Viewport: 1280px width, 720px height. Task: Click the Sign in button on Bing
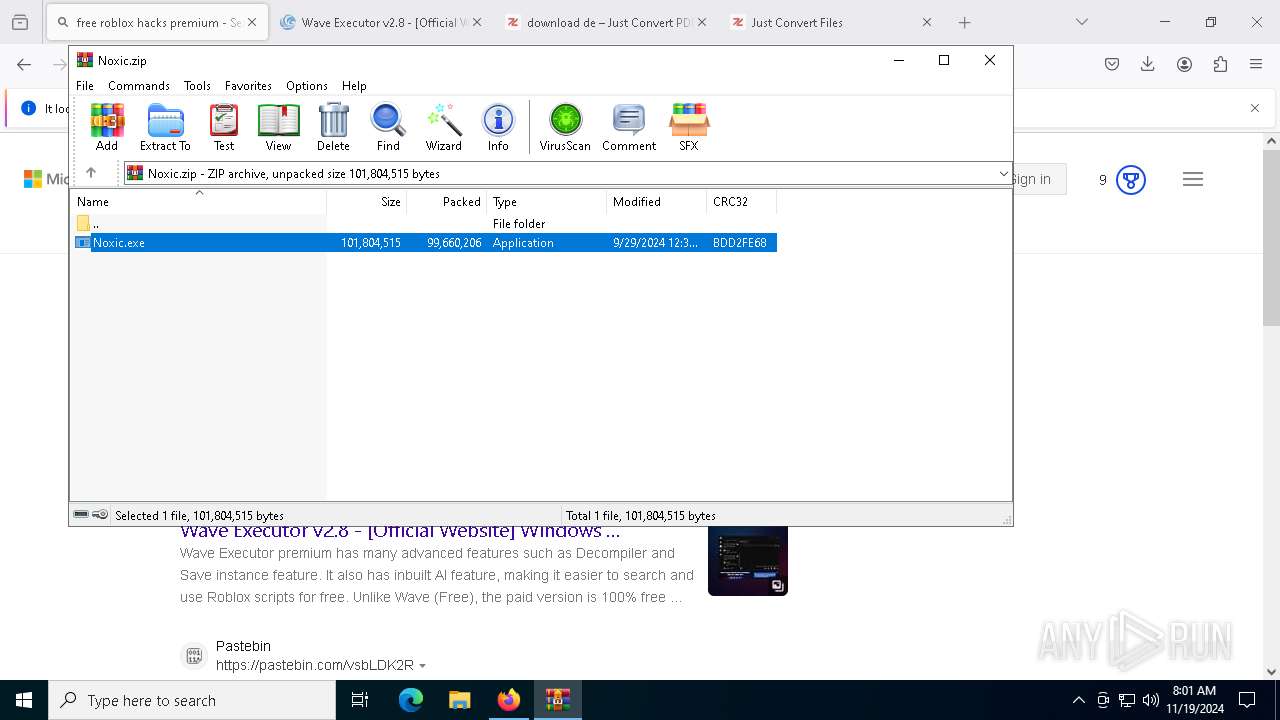point(1031,180)
